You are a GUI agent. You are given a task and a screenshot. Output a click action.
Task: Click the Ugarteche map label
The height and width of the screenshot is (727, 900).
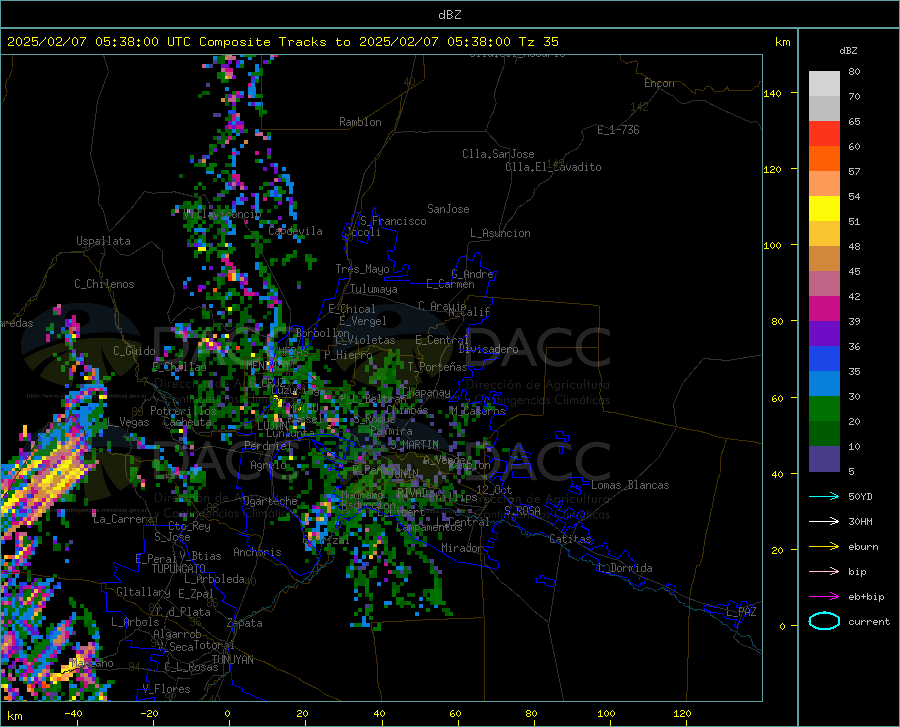click(x=270, y=501)
